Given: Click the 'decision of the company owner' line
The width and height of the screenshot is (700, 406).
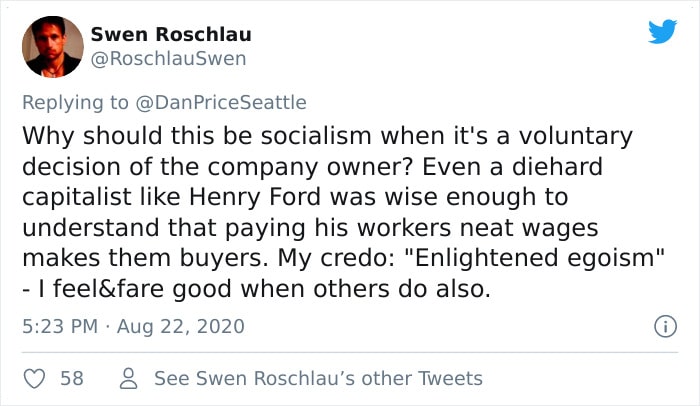Looking at the screenshot, I should [312, 167].
